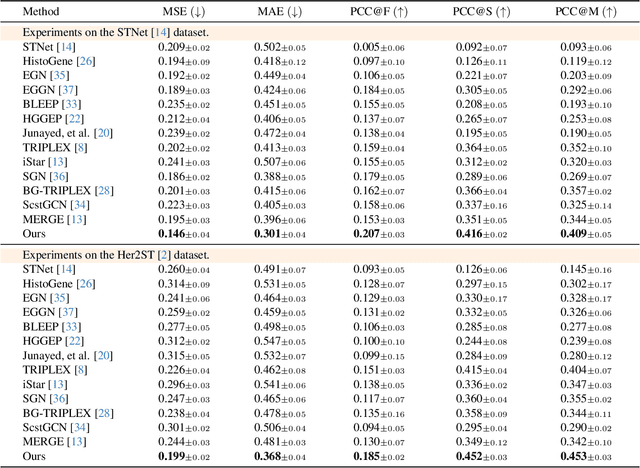Click 'Experiments on the STNet' section heading text
This screenshot has height=468, width=640.
85,32
